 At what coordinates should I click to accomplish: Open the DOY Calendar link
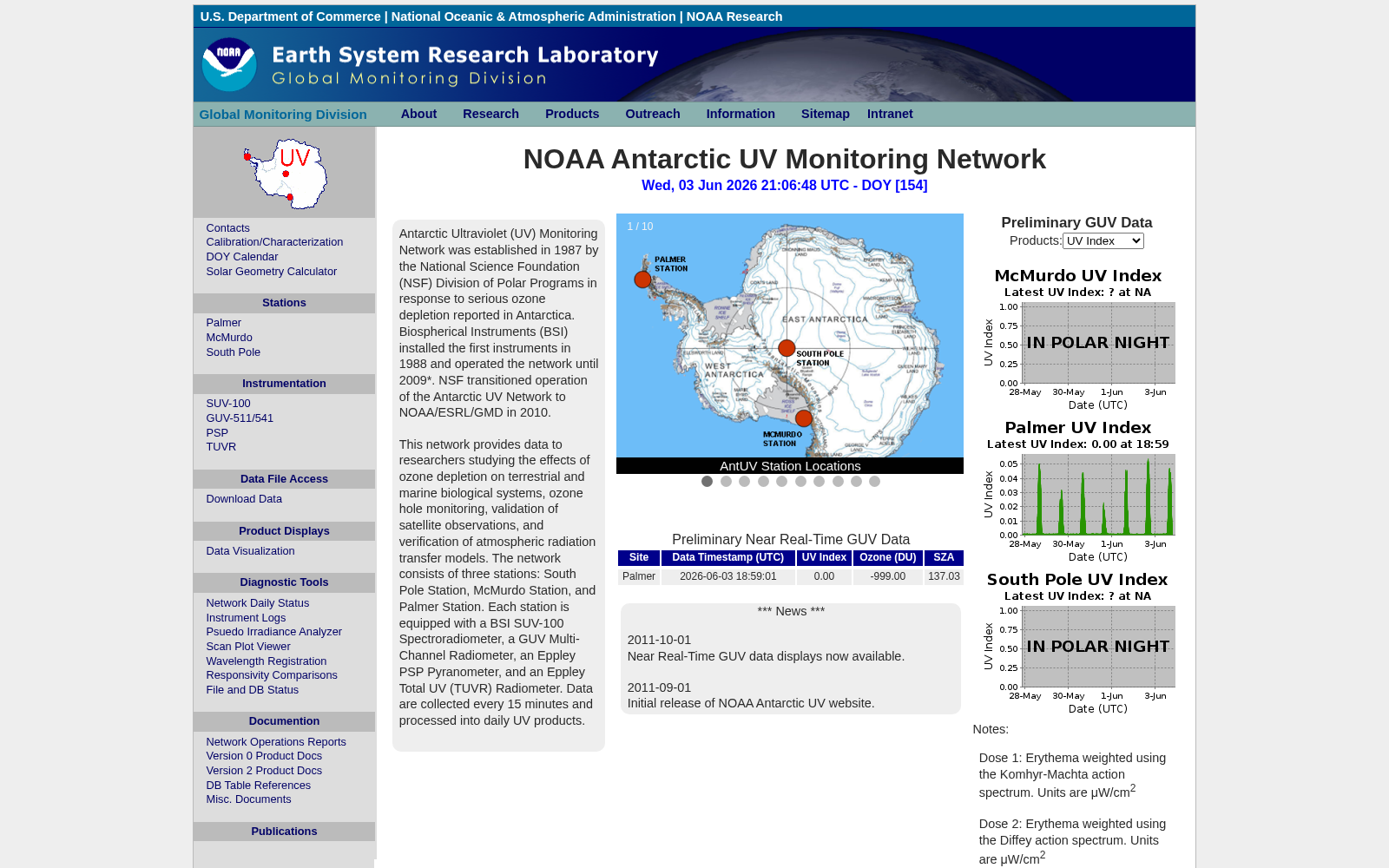tap(242, 257)
